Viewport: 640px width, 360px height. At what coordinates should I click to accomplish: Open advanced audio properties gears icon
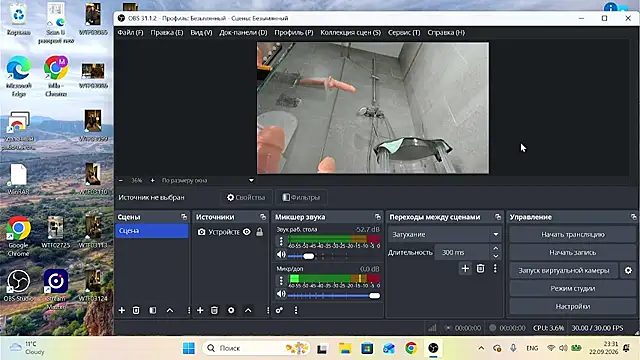(x=279, y=310)
